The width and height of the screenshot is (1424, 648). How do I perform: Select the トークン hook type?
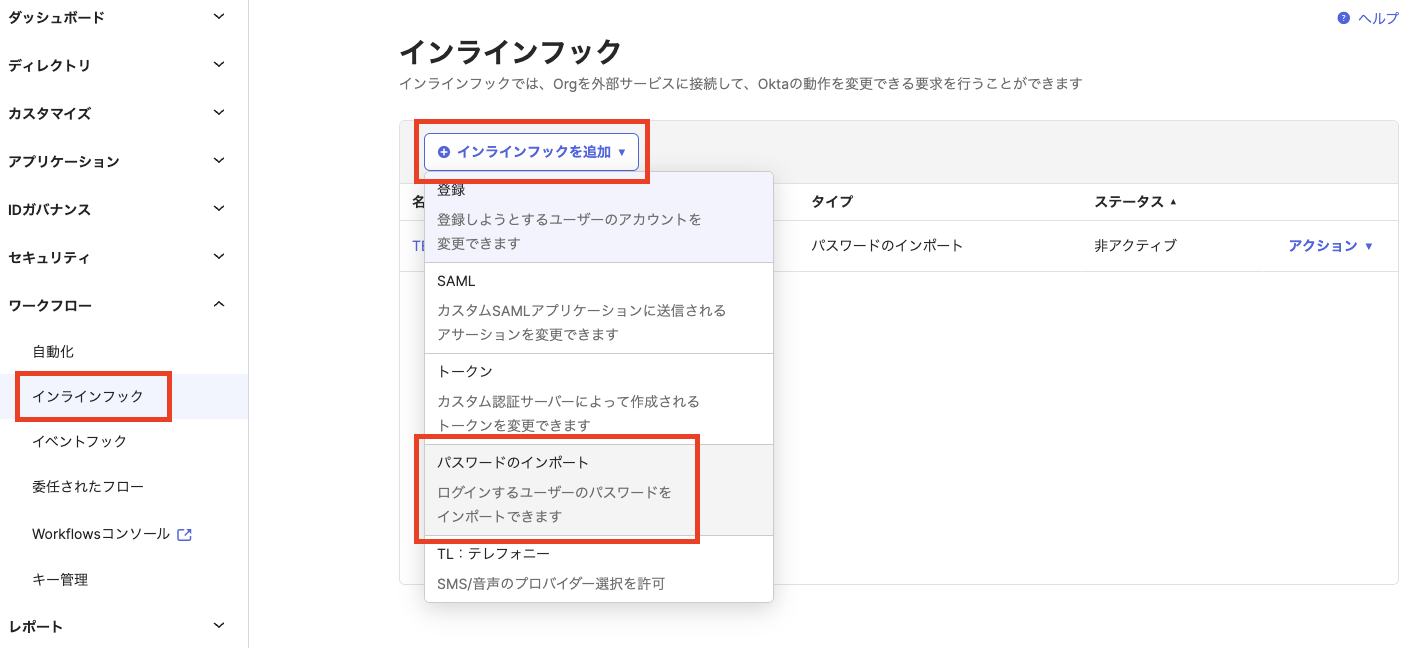coord(598,398)
